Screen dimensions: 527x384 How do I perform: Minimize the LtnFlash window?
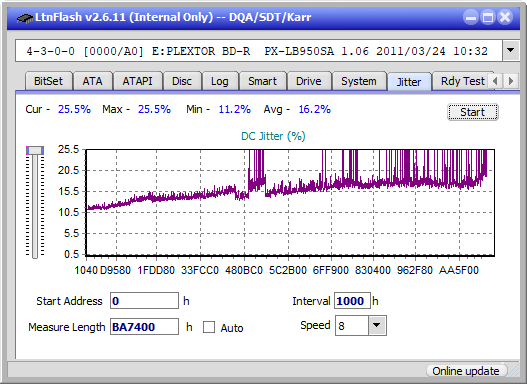[x=471, y=17]
